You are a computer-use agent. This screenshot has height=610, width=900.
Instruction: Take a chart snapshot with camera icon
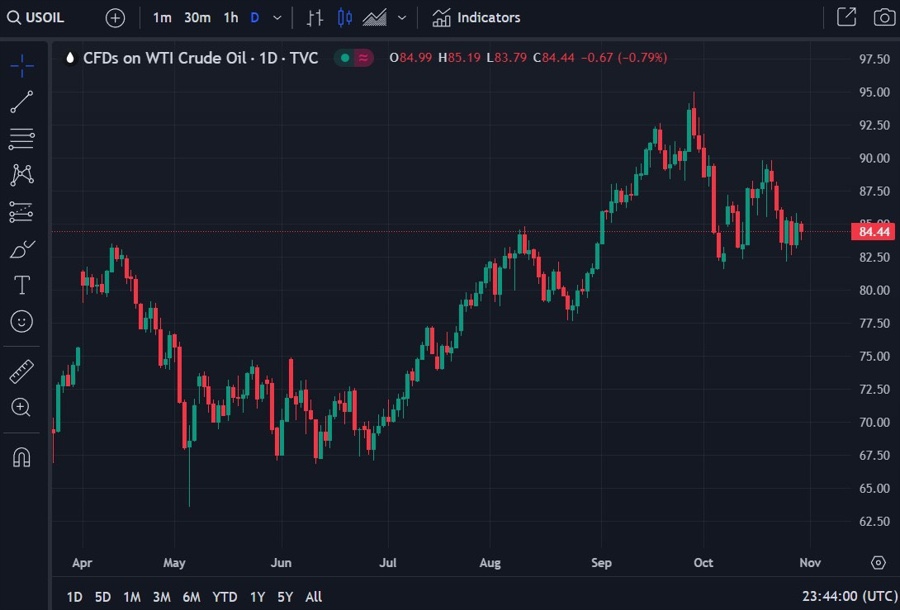point(884,17)
